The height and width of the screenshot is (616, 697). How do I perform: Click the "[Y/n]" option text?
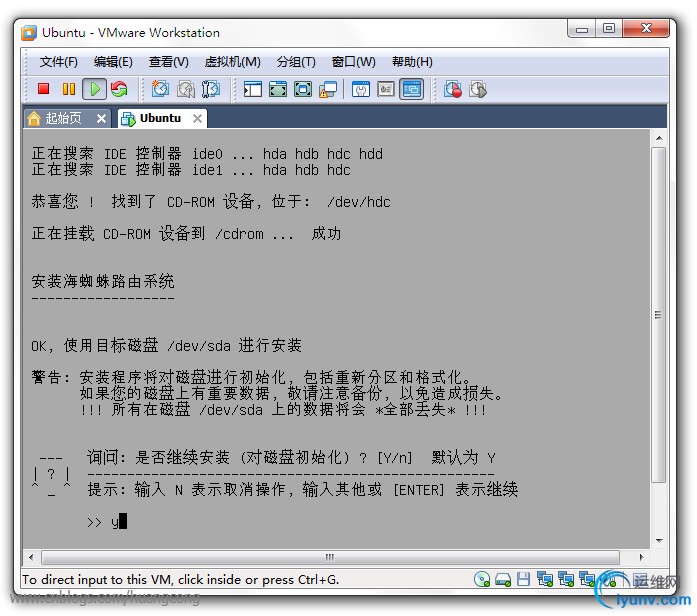(x=394, y=458)
